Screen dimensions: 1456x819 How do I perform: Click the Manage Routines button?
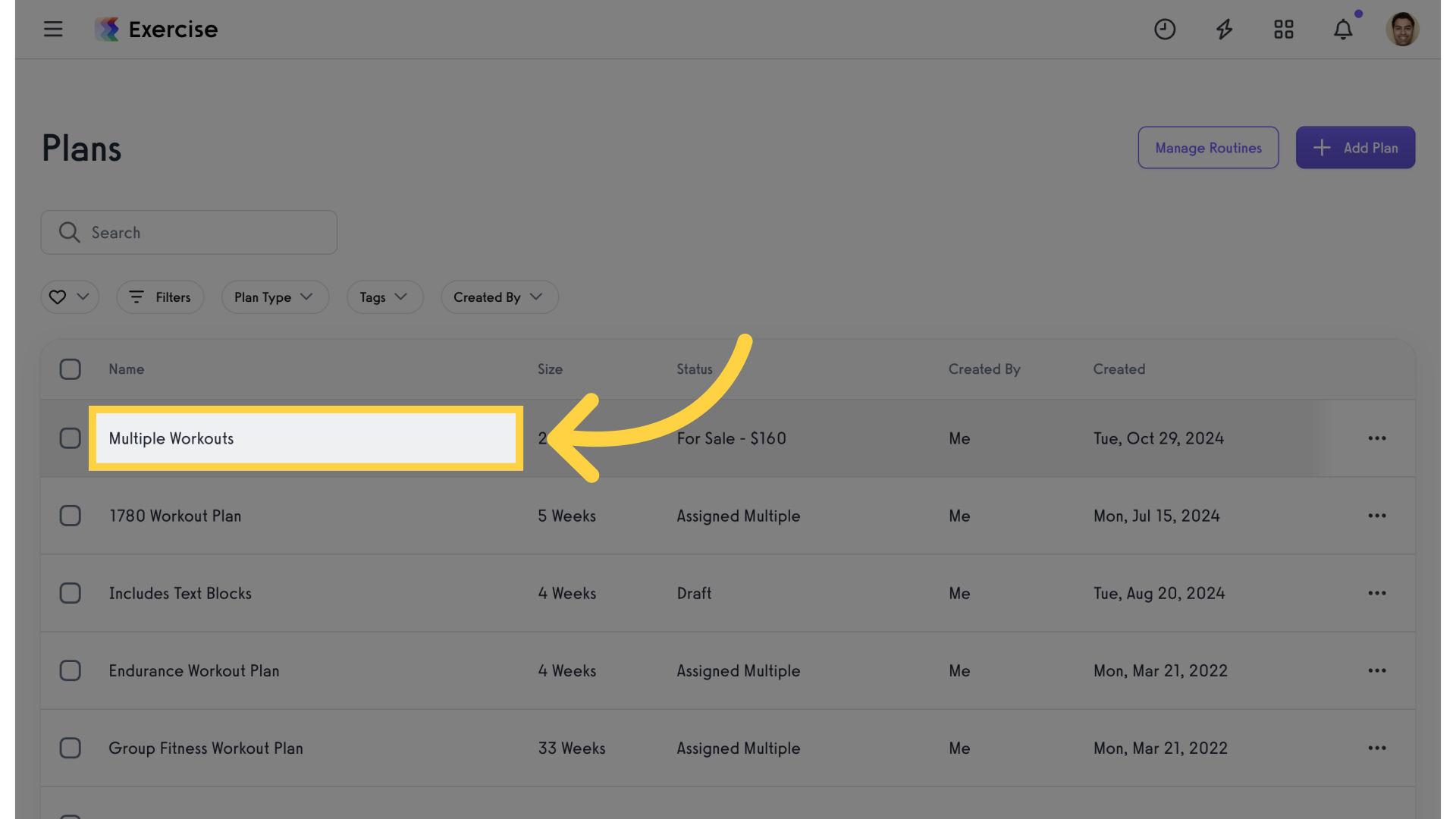point(1208,148)
